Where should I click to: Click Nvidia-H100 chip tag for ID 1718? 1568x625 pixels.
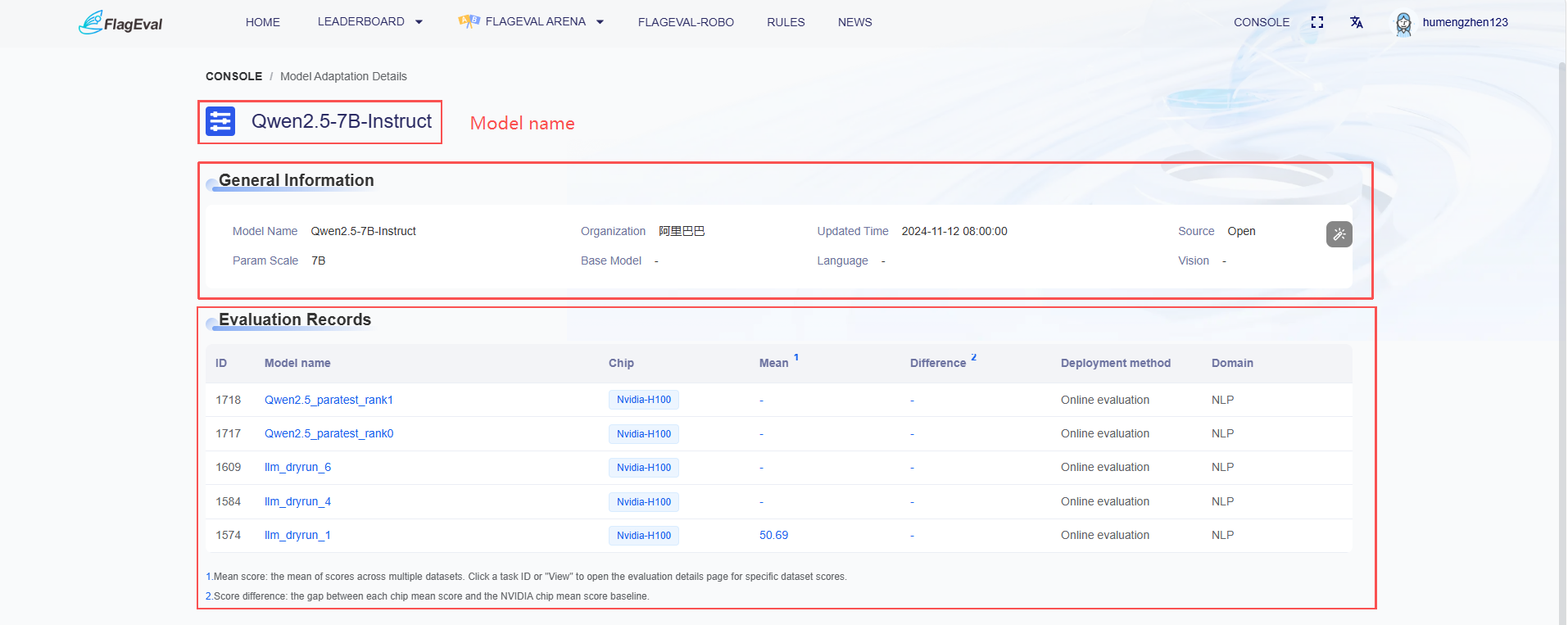(x=644, y=400)
